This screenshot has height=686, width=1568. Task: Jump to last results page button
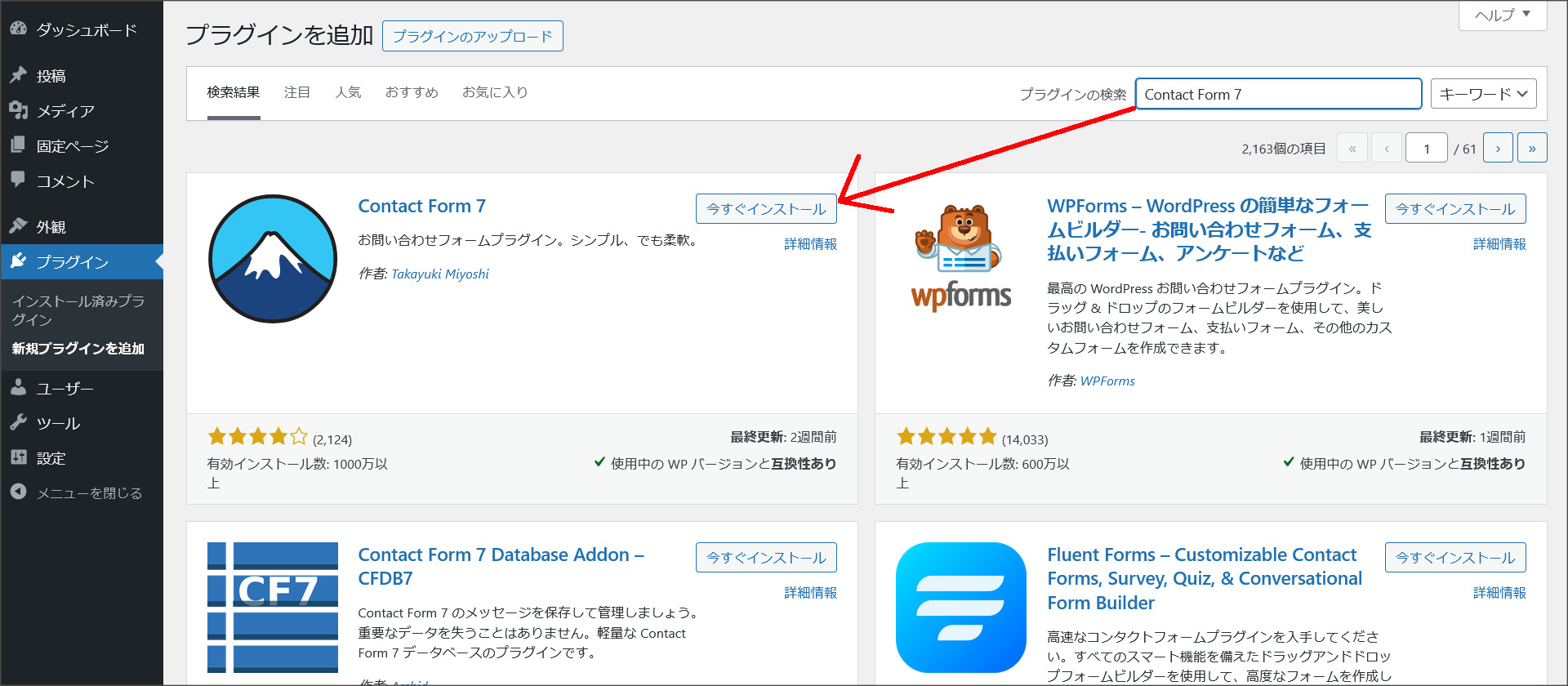coord(1532,149)
